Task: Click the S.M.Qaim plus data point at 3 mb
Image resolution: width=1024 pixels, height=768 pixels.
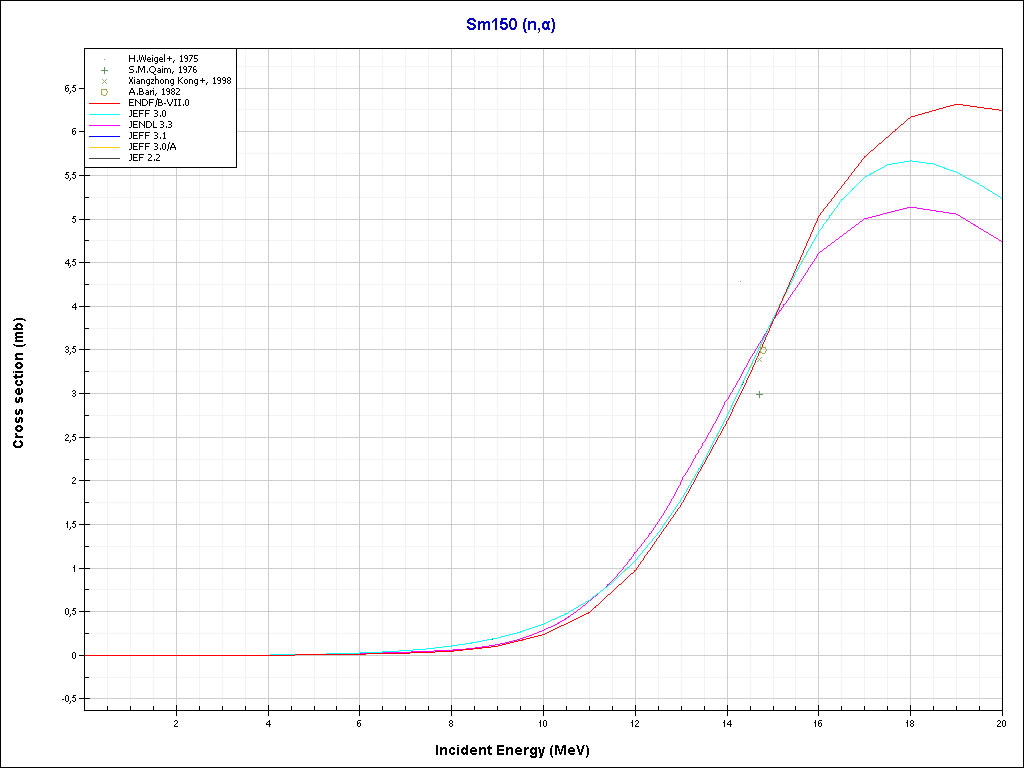Action: 760,394
